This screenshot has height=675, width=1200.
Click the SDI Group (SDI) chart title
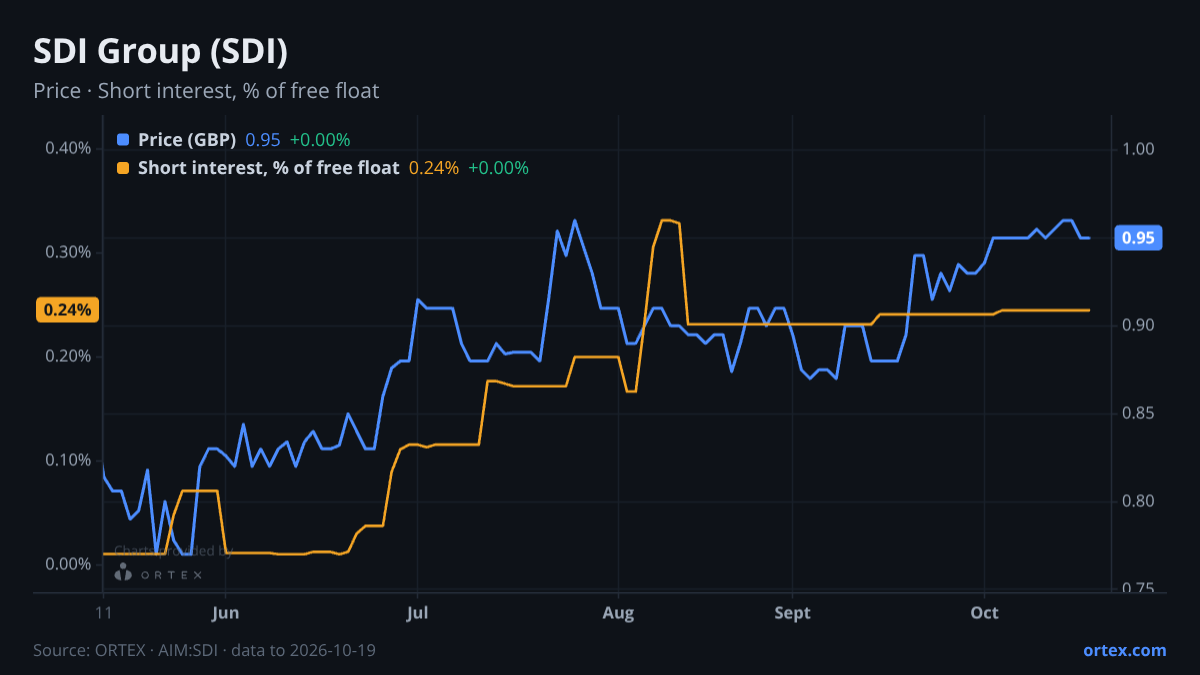coord(161,51)
